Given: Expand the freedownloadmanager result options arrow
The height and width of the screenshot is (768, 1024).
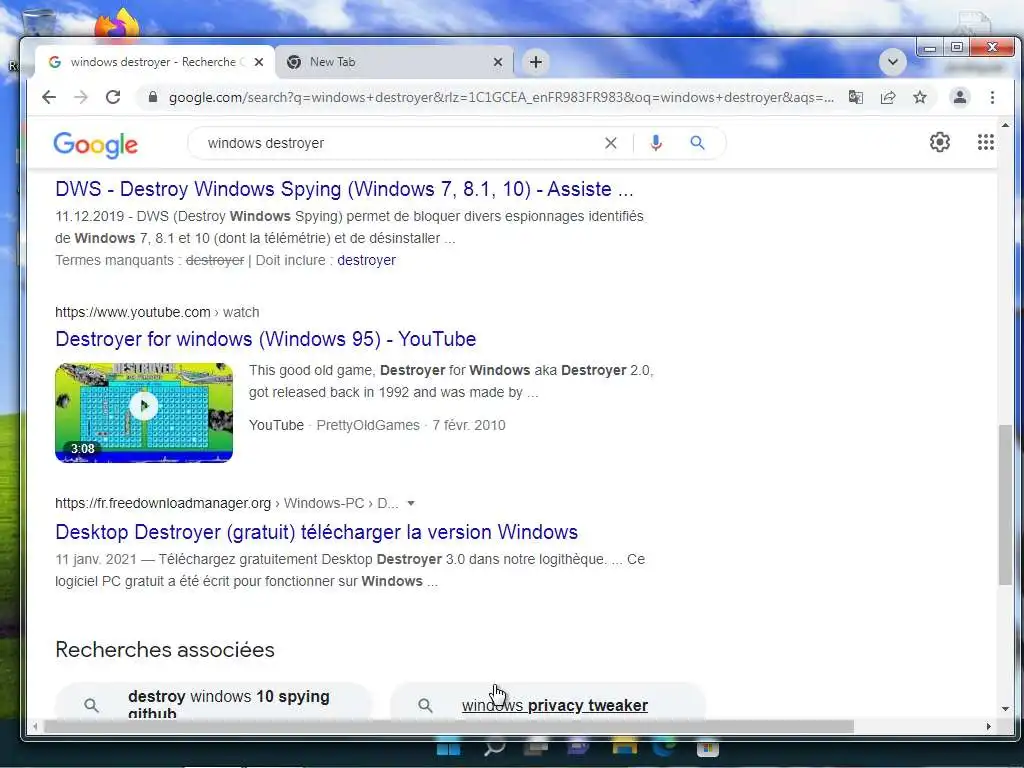Looking at the screenshot, I should [x=411, y=504].
